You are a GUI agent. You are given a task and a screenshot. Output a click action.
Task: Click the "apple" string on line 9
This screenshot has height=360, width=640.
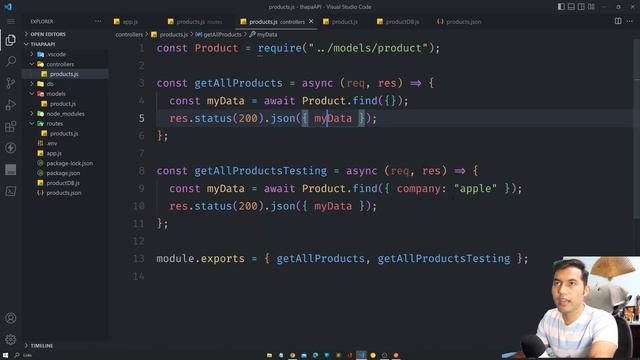pyautogui.click(x=475, y=189)
